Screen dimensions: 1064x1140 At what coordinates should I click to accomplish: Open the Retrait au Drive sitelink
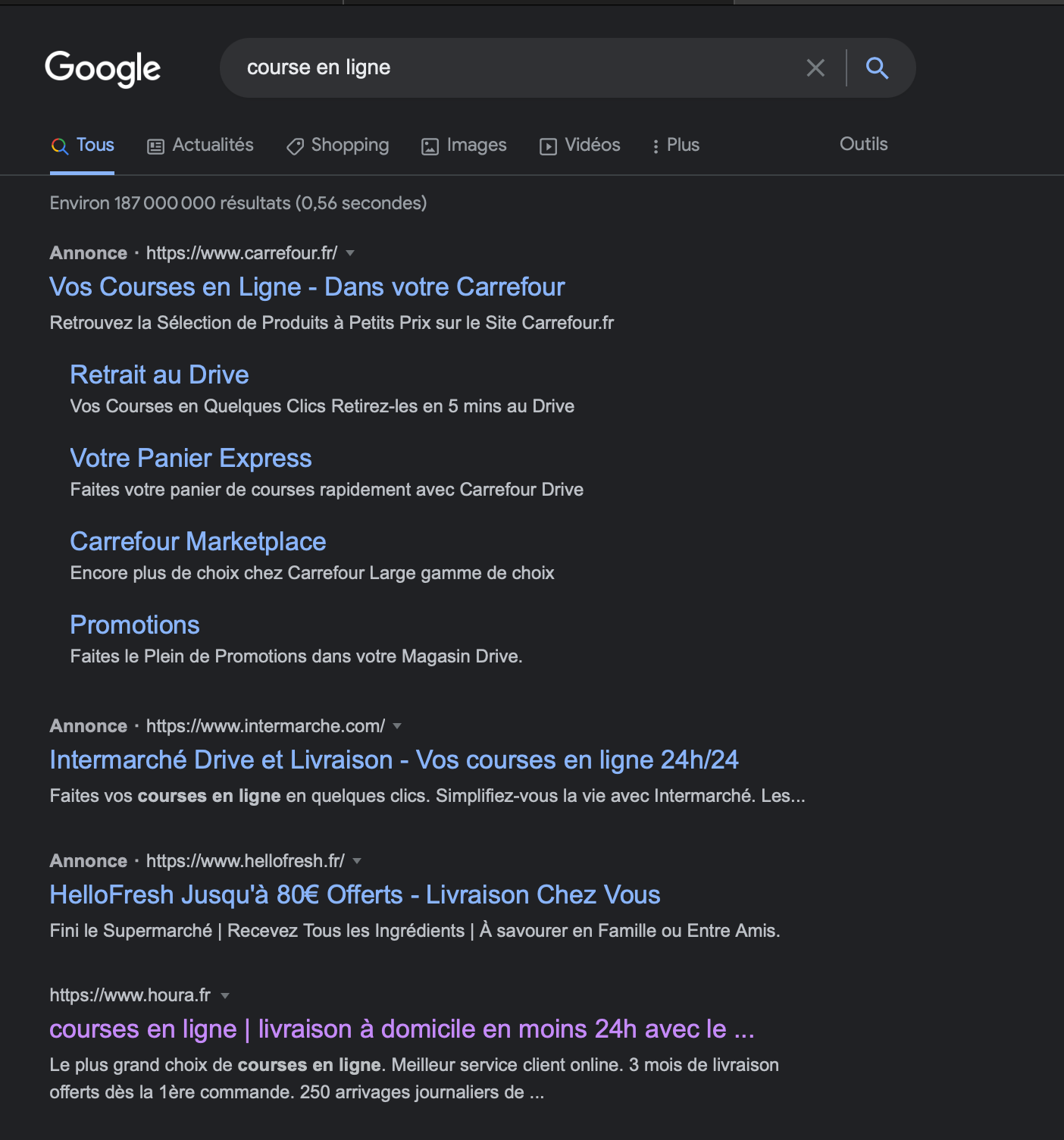pyautogui.click(x=159, y=374)
